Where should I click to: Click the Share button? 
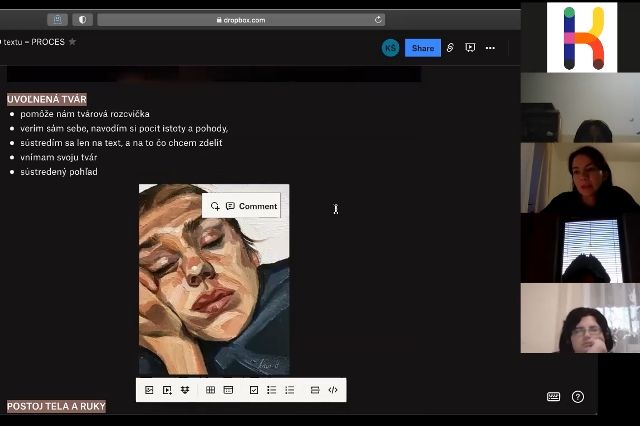(x=422, y=48)
